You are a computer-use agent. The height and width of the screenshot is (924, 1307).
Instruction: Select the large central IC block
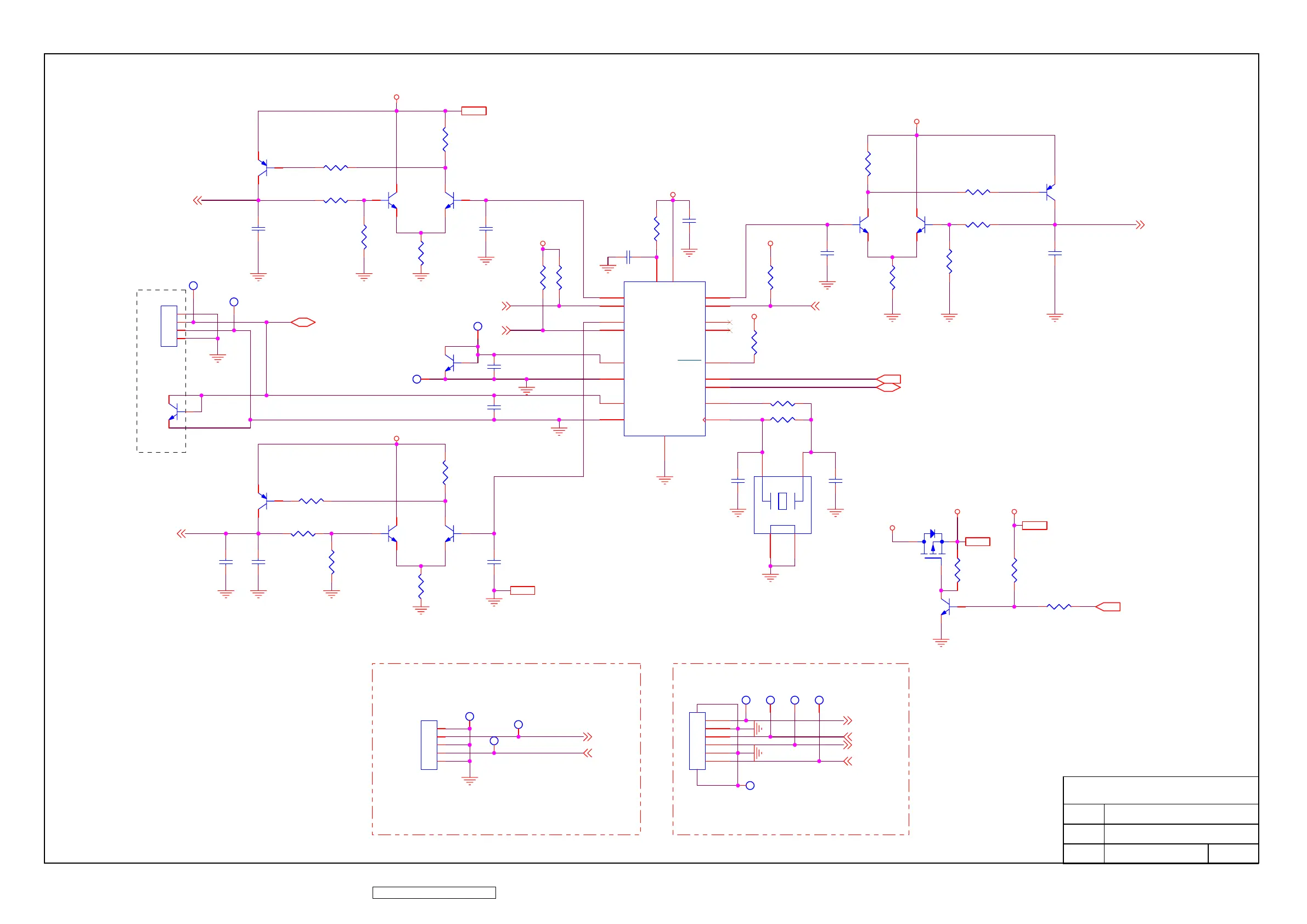pyautogui.click(x=664, y=359)
